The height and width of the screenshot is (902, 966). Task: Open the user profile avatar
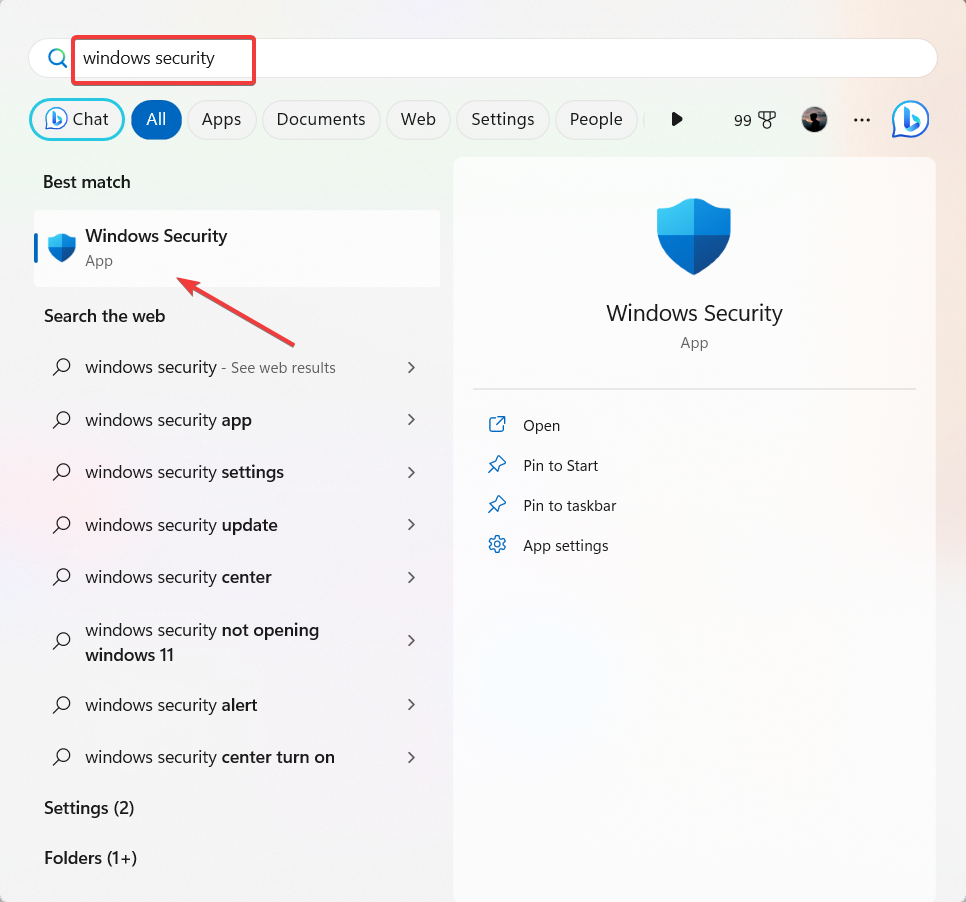[814, 119]
